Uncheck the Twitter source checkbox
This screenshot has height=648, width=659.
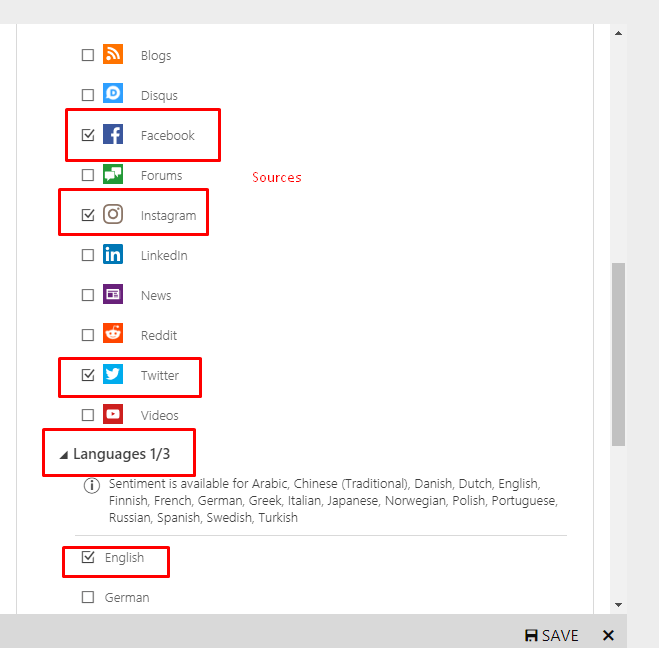pos(88,375)
